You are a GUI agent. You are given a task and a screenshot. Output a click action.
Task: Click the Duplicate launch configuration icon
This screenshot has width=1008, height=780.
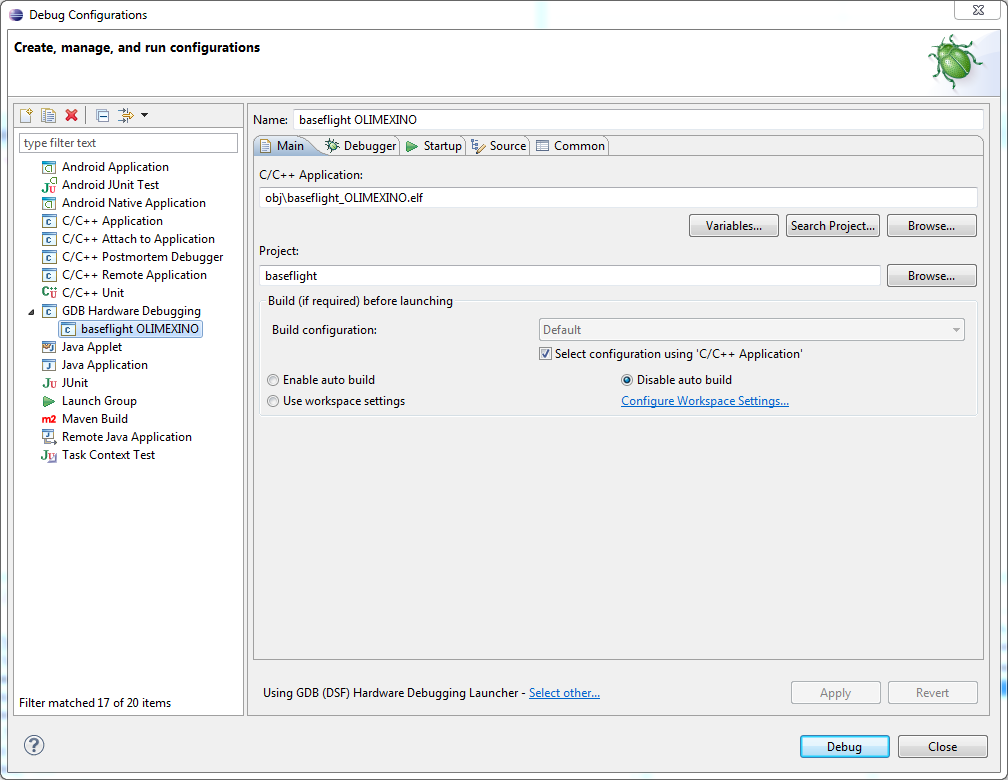tap(48, 115)
